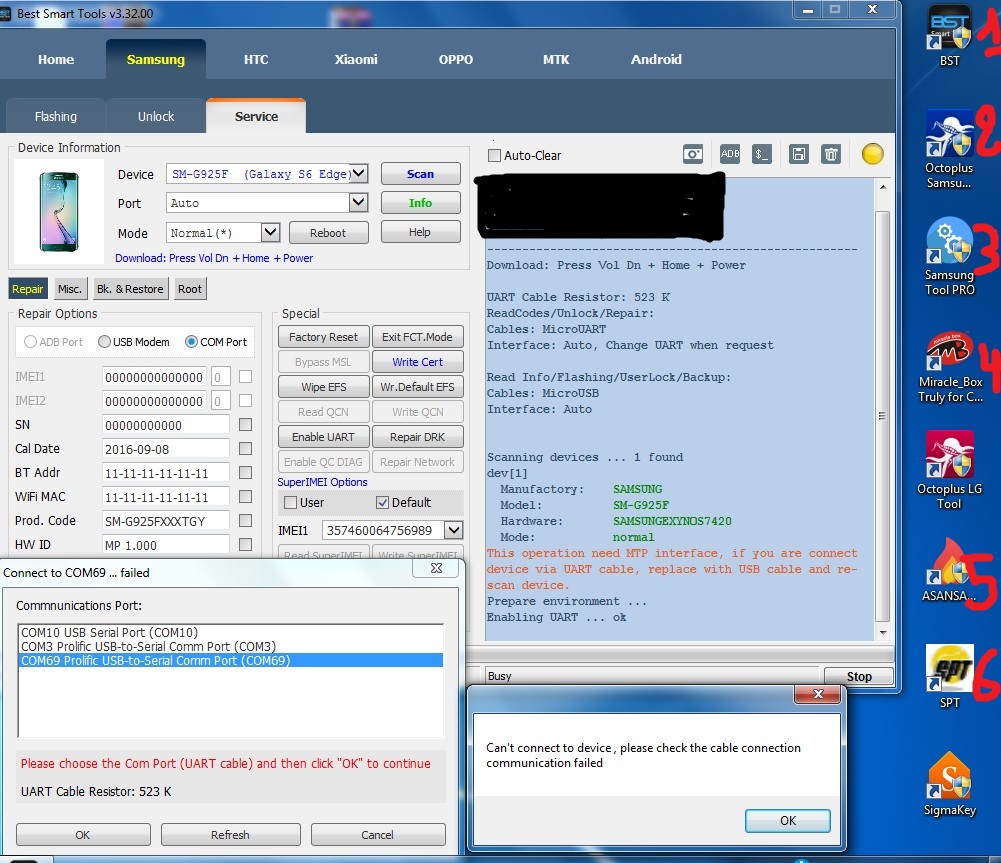1001x863 pixels.
Task: Enable the Auto-Clear checkbox
Action: tap(494, 155)
